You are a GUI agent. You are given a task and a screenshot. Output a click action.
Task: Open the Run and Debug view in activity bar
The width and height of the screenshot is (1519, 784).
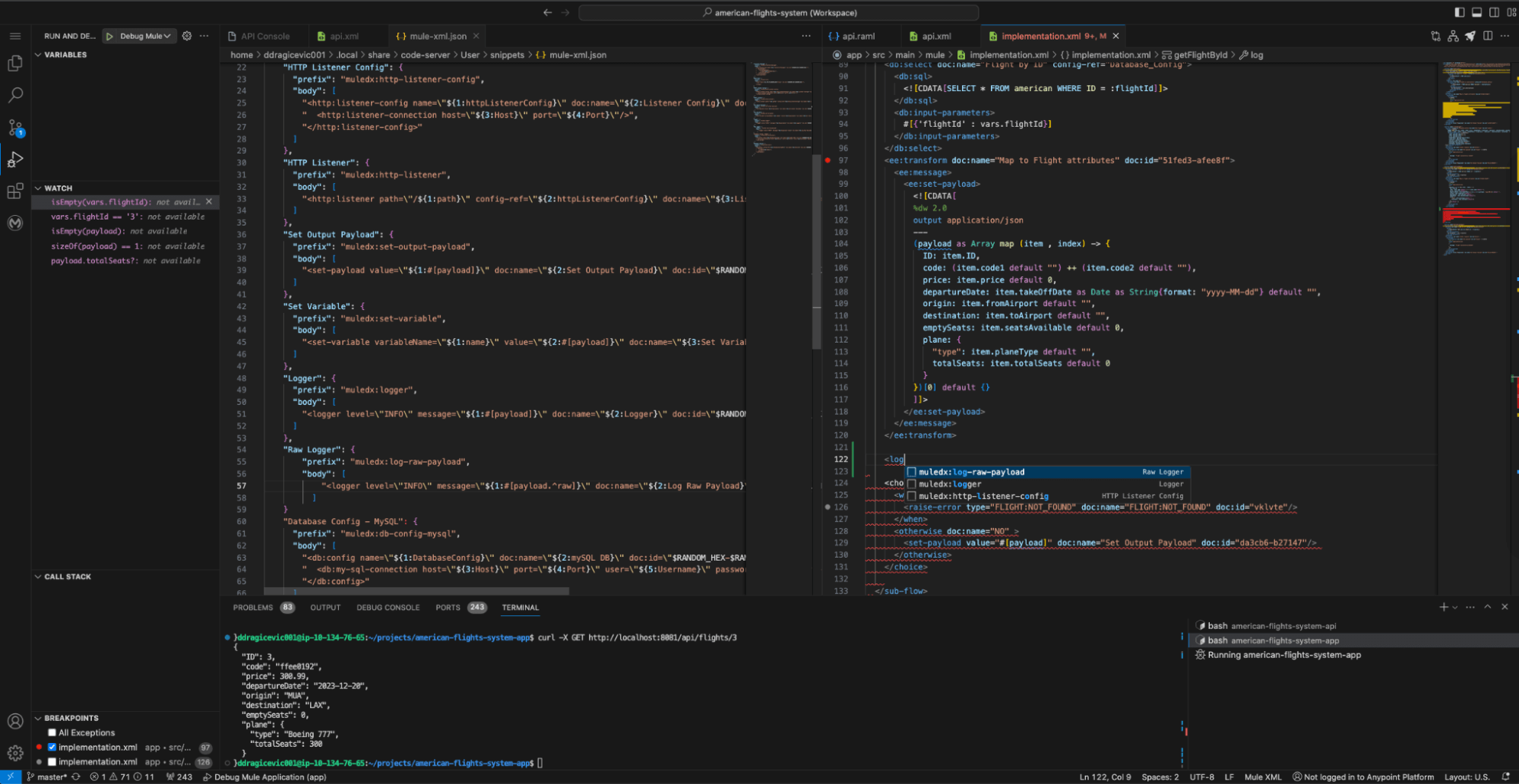coord(14,160)
